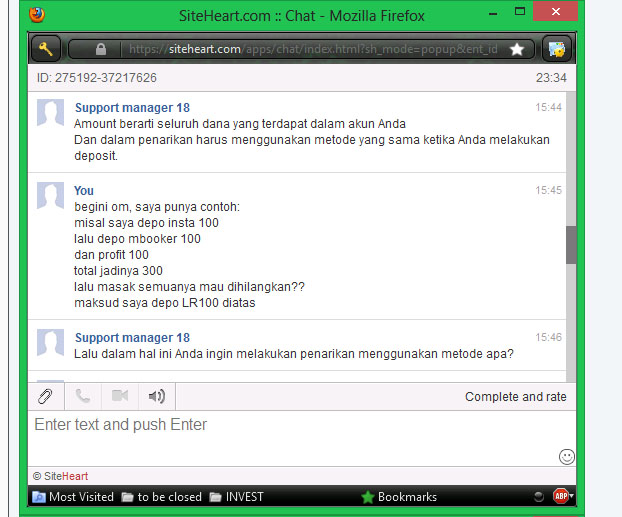
Task: Click Support manager 18 name at 15:46
Action: 132,338
